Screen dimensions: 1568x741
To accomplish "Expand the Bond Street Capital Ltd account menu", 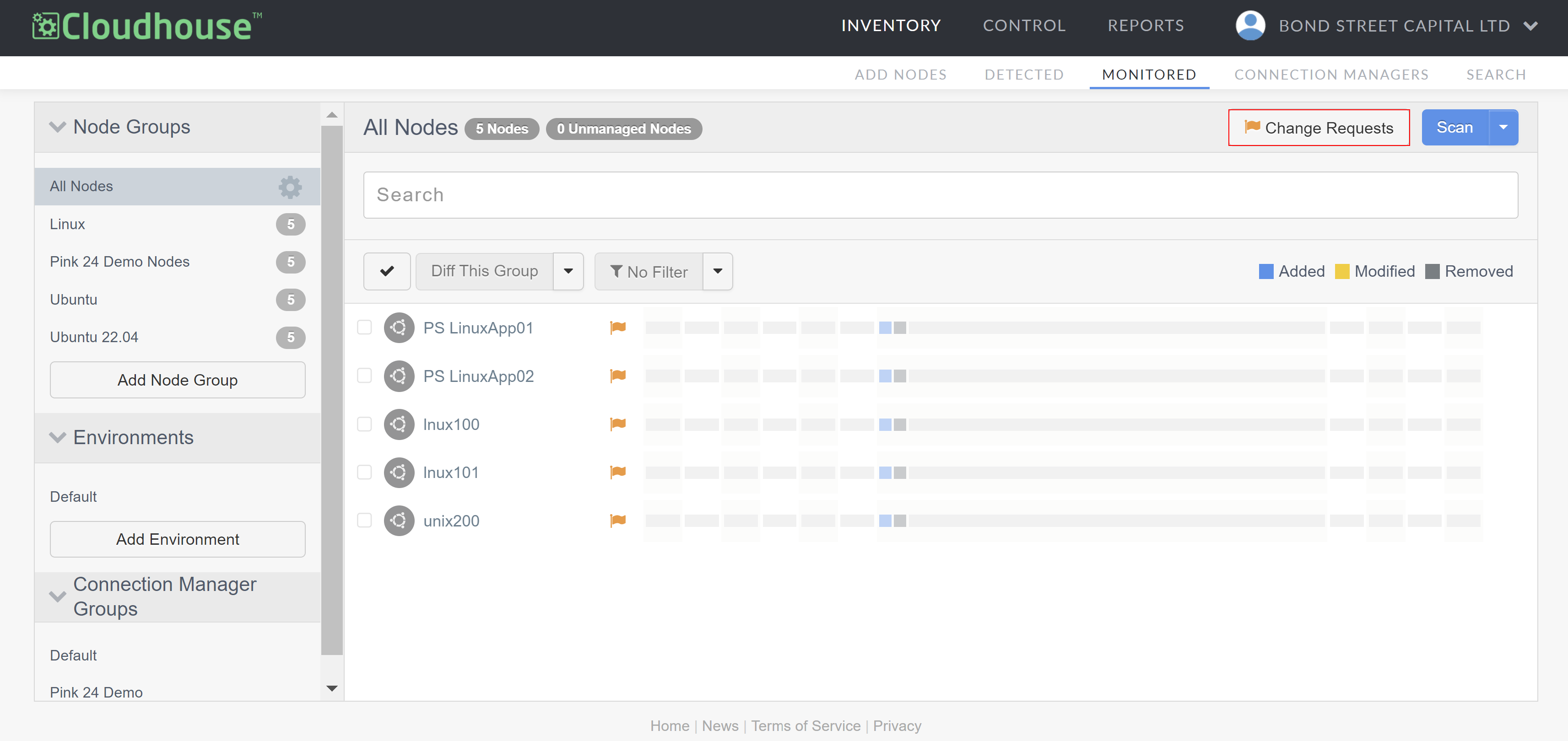I will [x=1531, y=26].
